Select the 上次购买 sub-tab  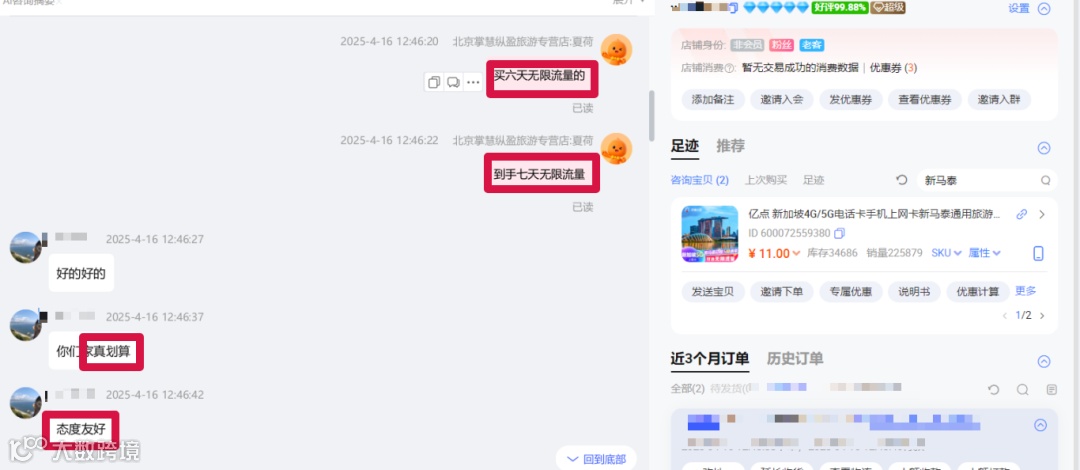pyautogui.click(x=765, y=181)
